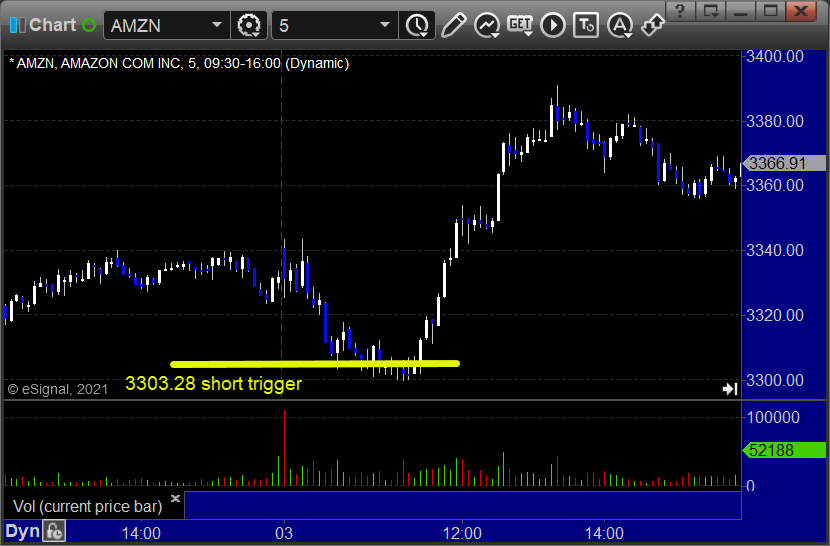This screenshot has height=546, width=830.
Task: Click the 52188 volume value marker
Action: [784, 450]
